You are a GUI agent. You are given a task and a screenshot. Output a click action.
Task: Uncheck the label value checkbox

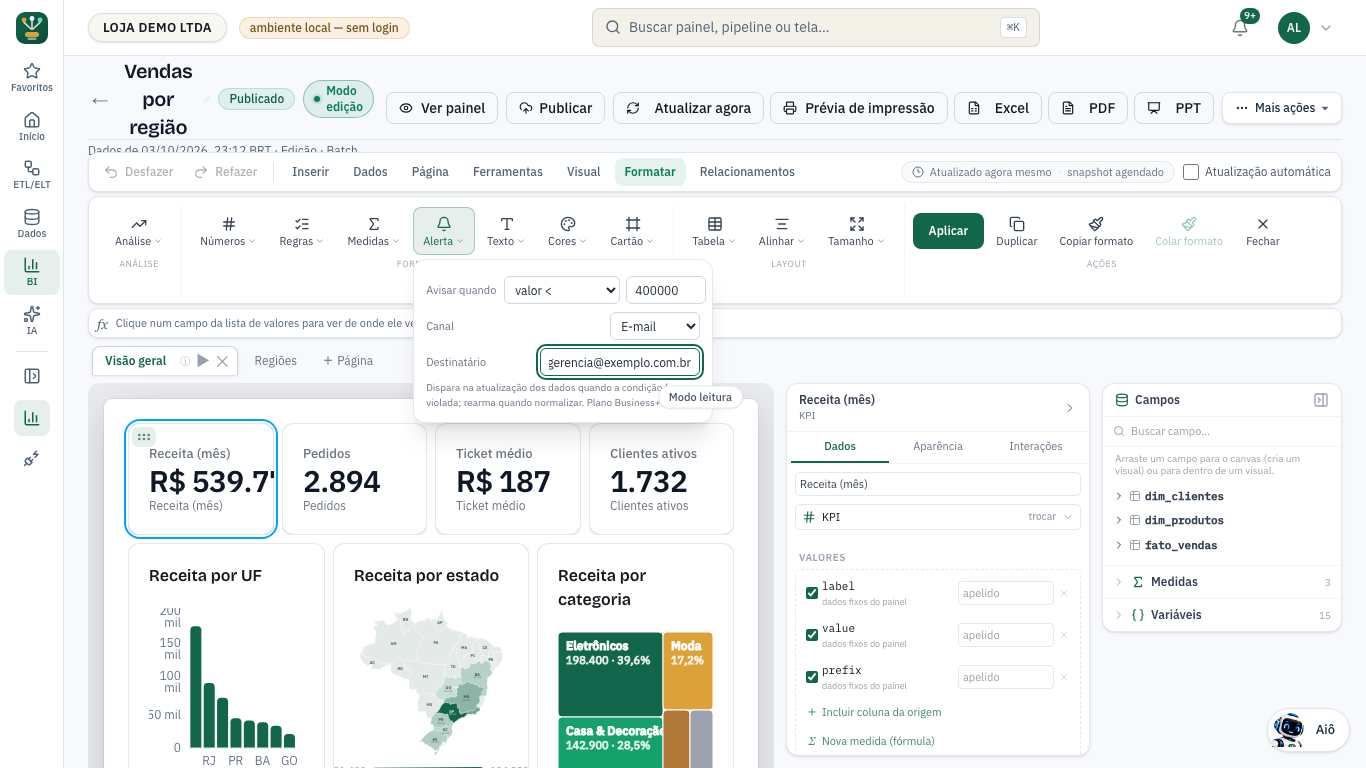[x=812, y=593]
